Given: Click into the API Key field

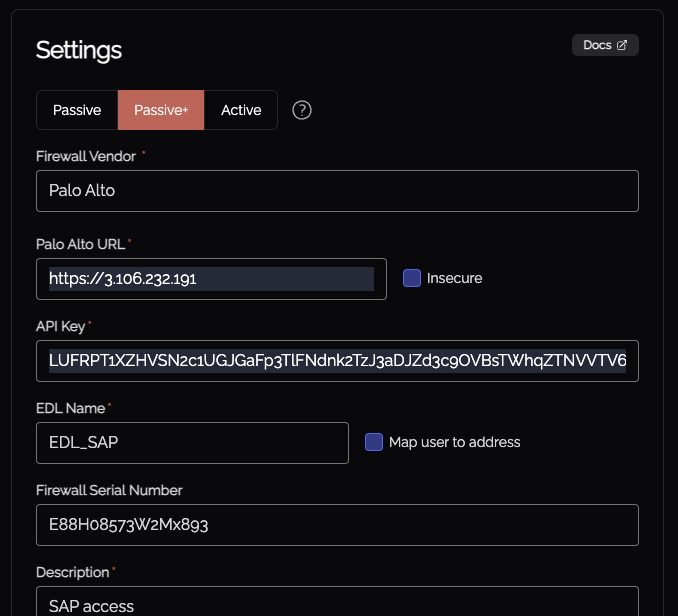Looking at the screenshot, I should (337, 360).
